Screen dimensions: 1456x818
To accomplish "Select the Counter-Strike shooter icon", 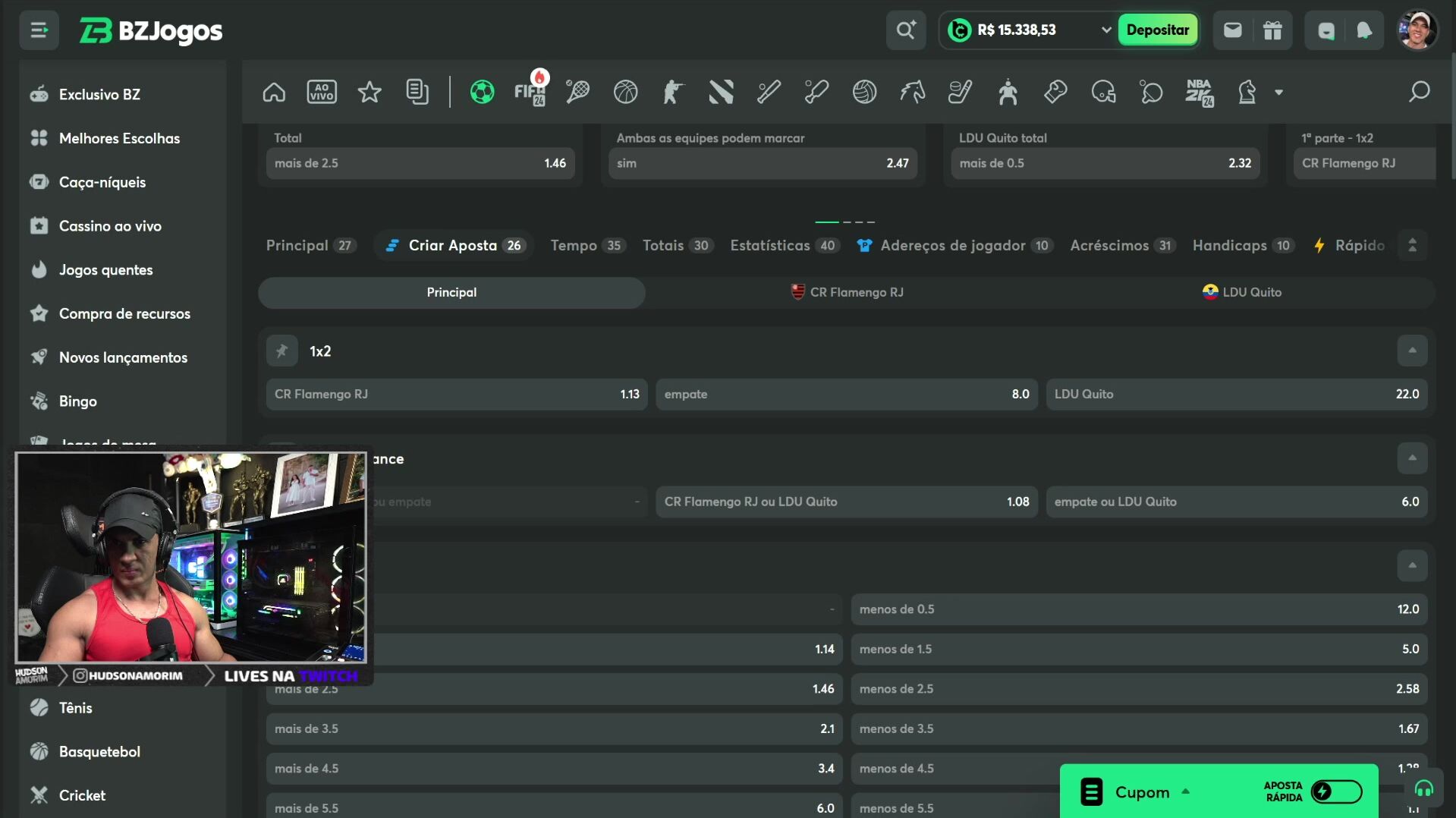I will pos(673,93).
